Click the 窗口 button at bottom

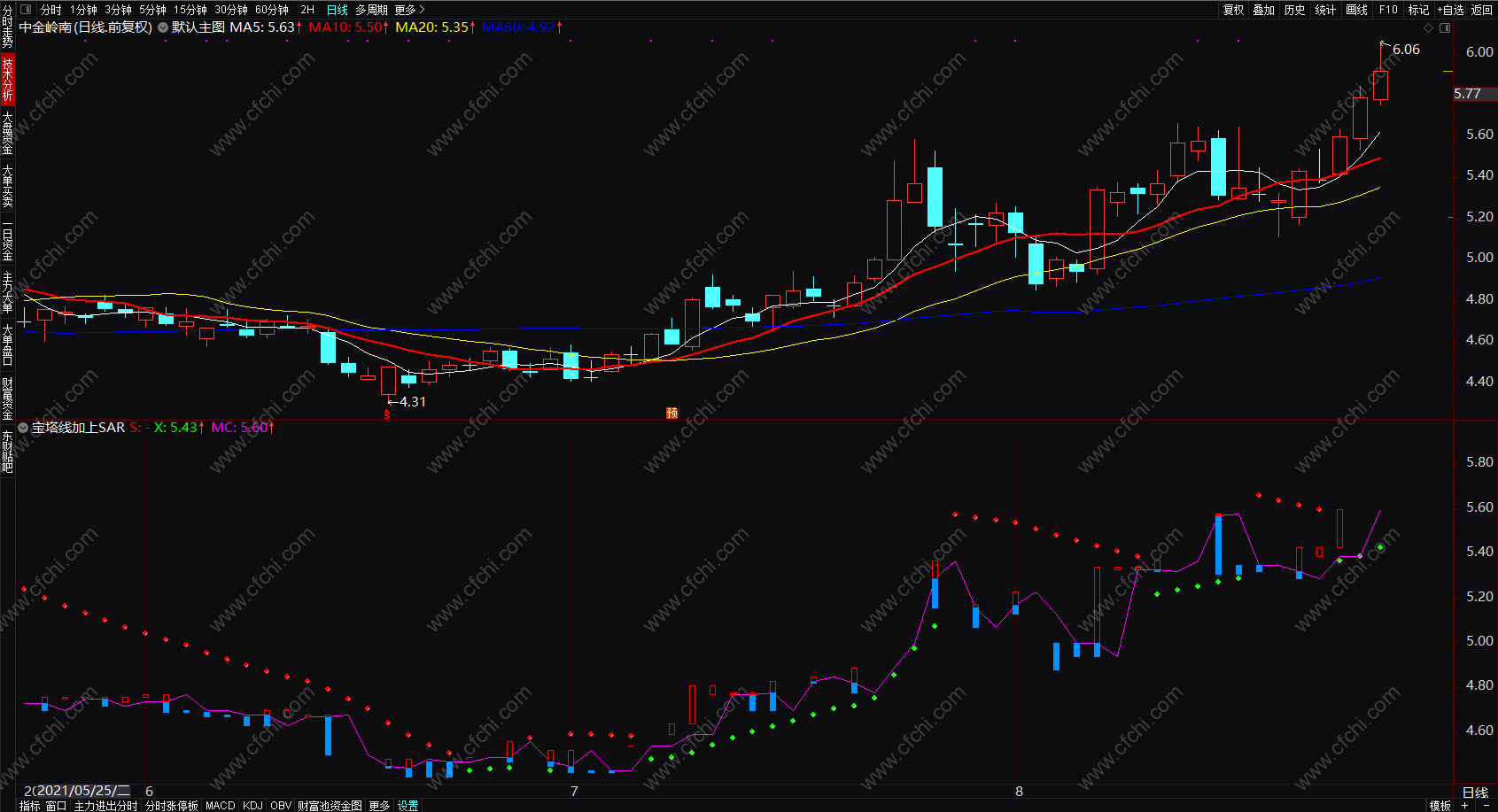pyautogui.click(x=56, y=806)
